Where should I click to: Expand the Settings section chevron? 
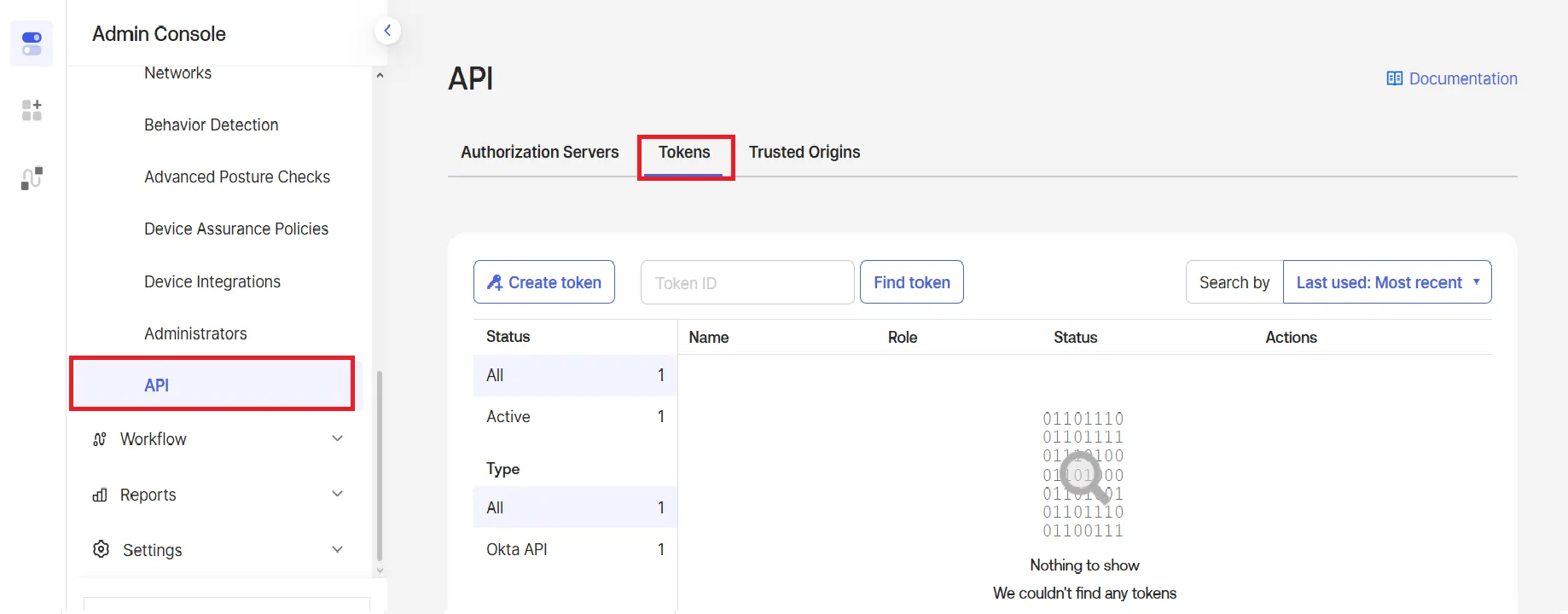pyautogui.click(x=338, y=549)
